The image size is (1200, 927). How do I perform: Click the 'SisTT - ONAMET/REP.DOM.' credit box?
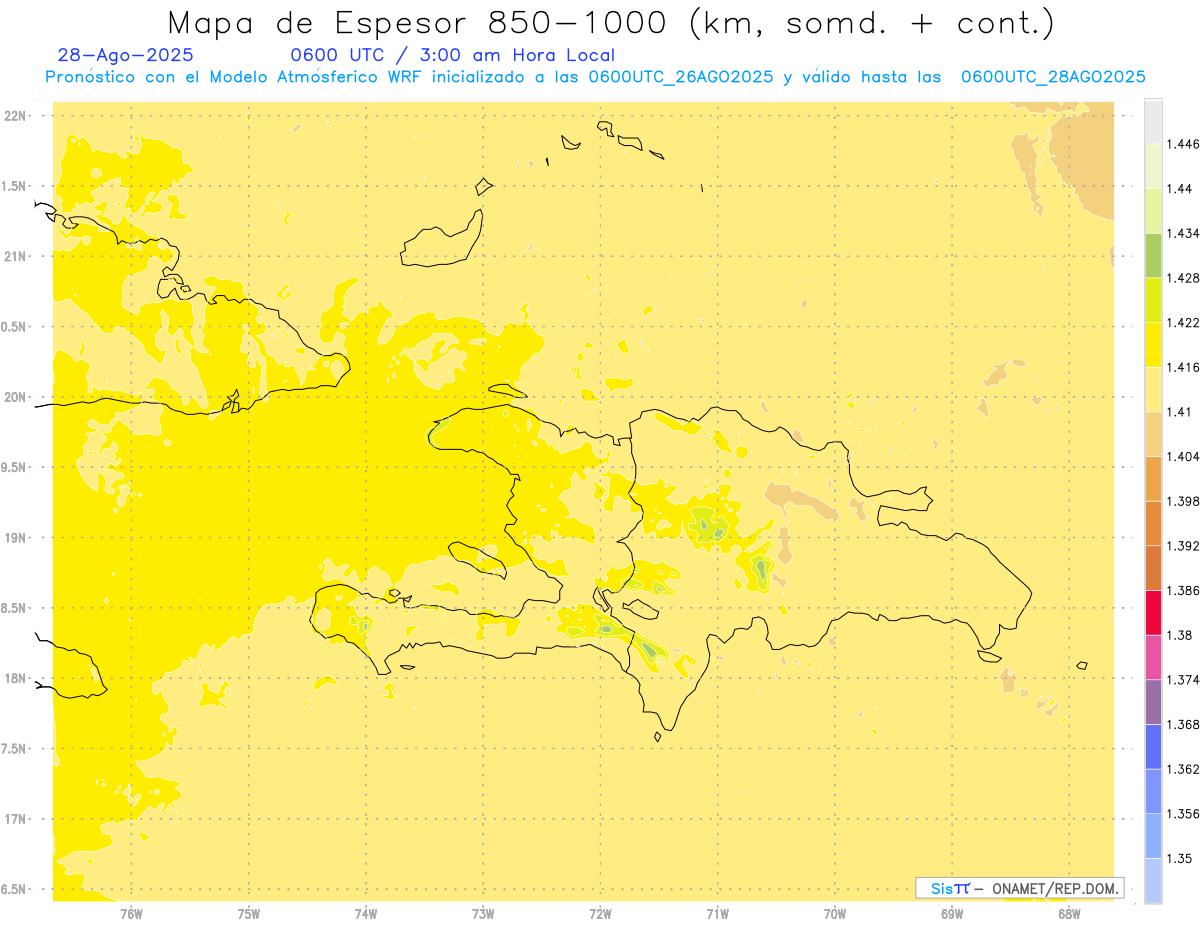[1020, 888]
